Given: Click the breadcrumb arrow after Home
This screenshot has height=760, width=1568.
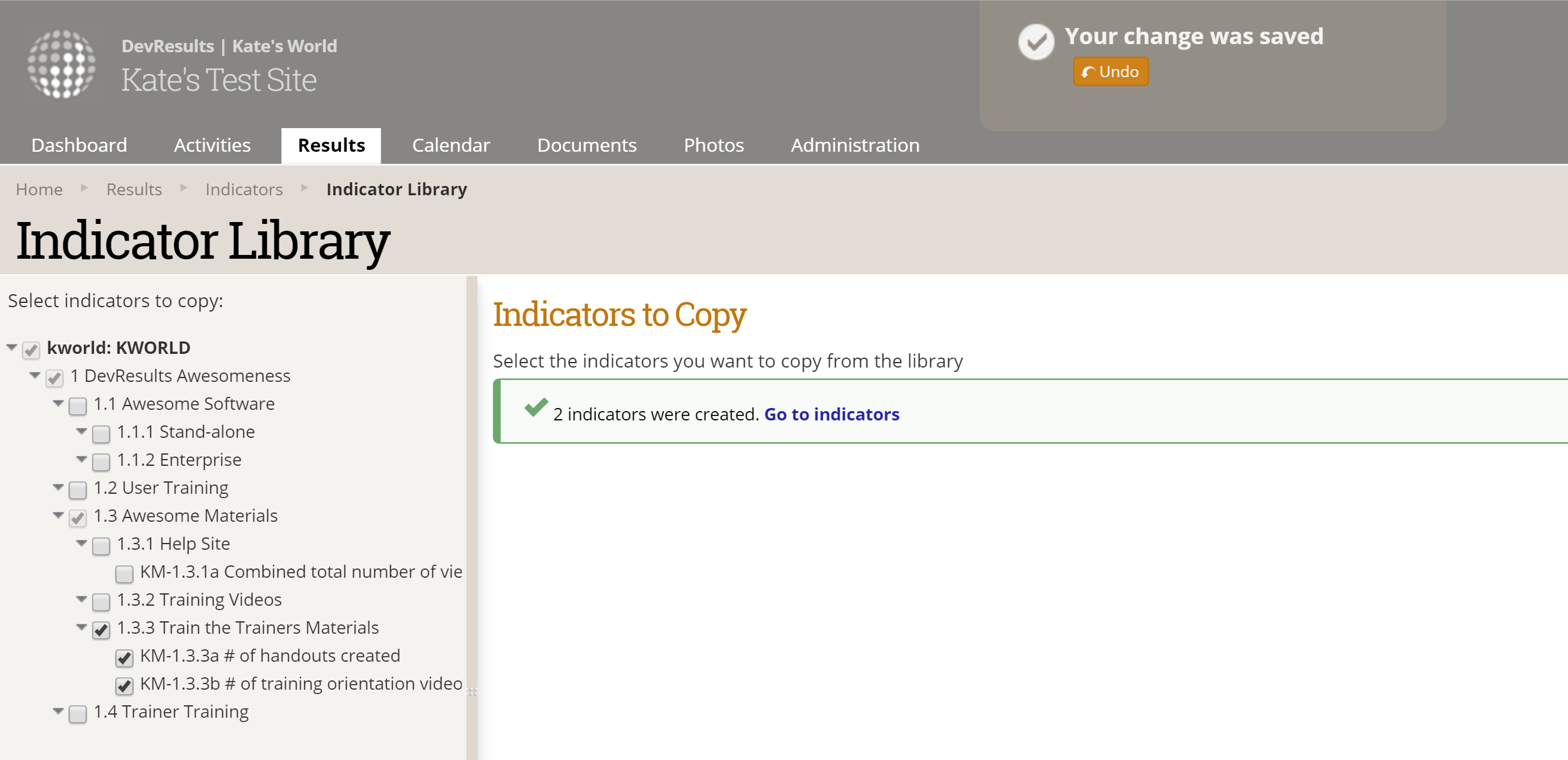Looking at the screenshot, I should [85, 188].
